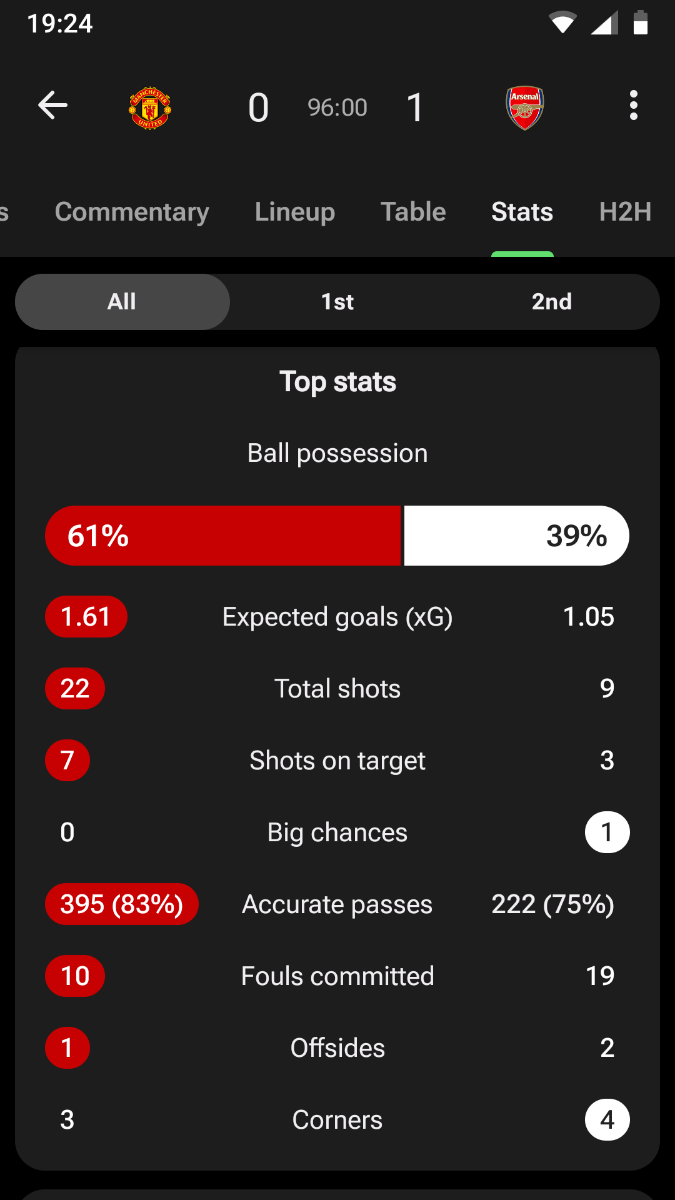The width and height of the screenshot is (675, 1200).
Task: Tap the Wi-Fi status icon
Action: coord(563,23)
